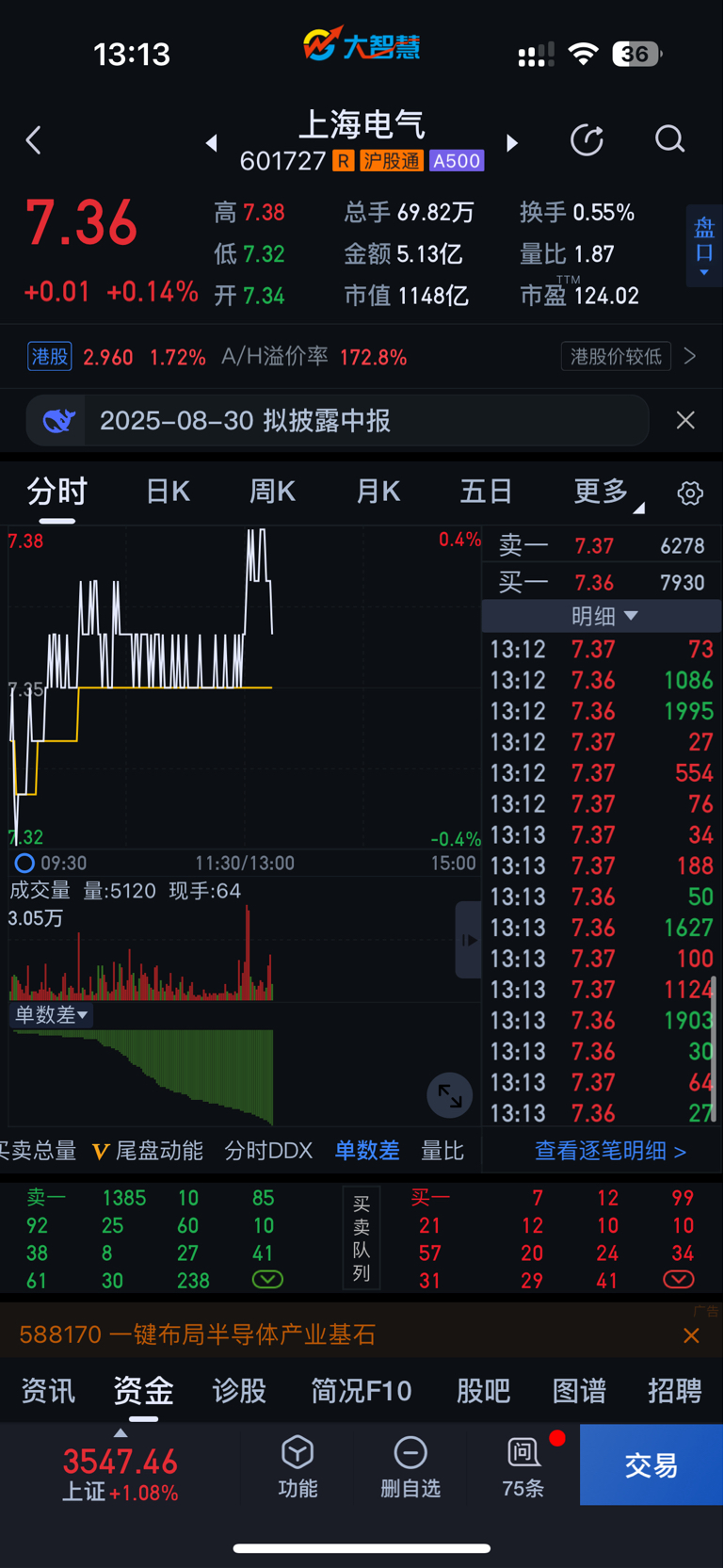Close the 588170 ad banner
This screenshot has height=1568, width=724.
pos(691,1335)
